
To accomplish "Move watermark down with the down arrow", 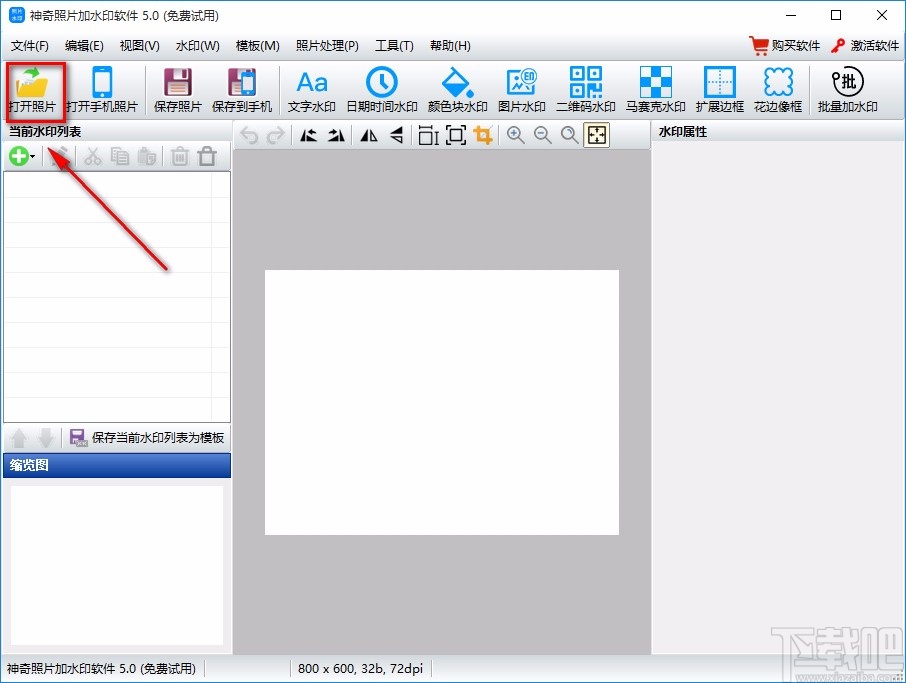I will click(46, 438).
